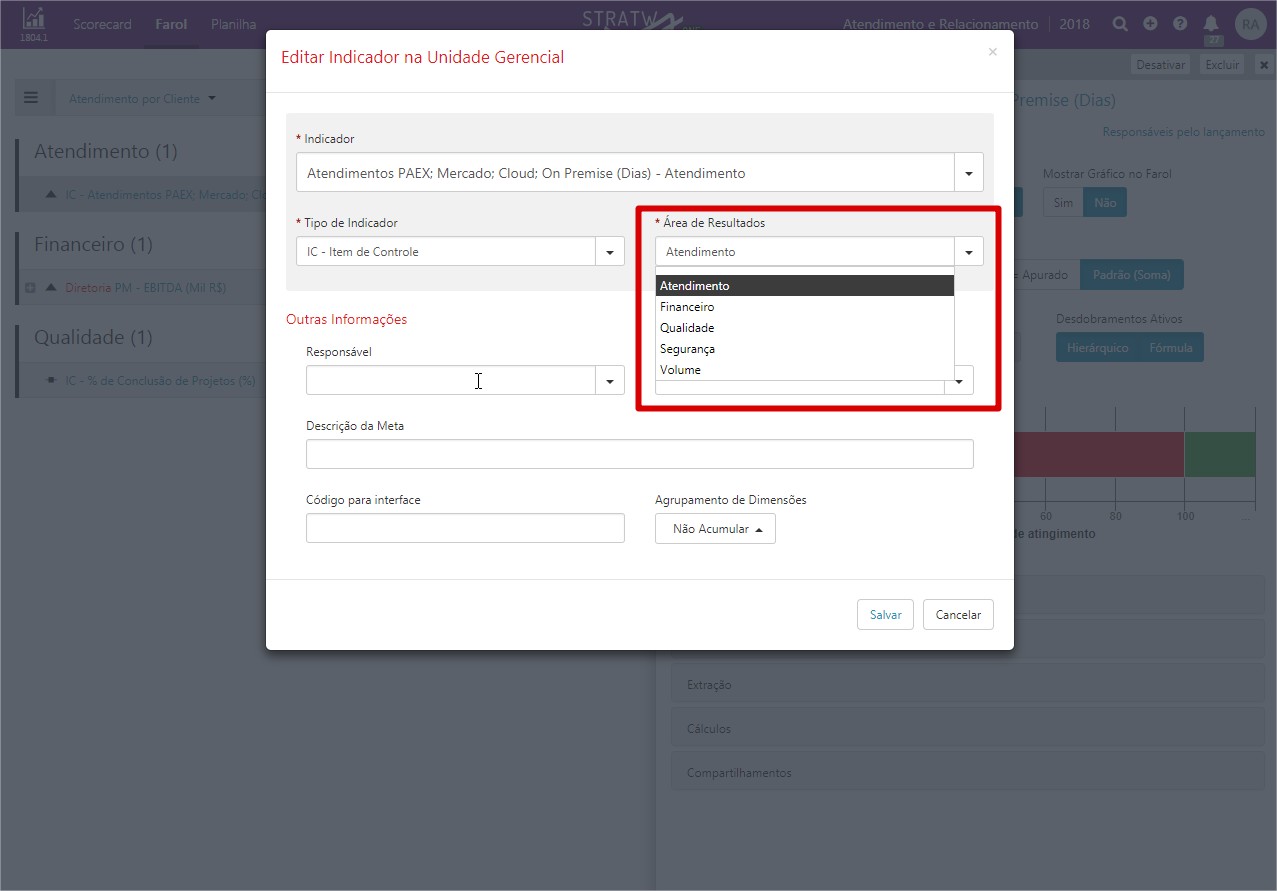Open the RA user avatar menu
Screen dimensions: 1277x891
click(1251, 24)
